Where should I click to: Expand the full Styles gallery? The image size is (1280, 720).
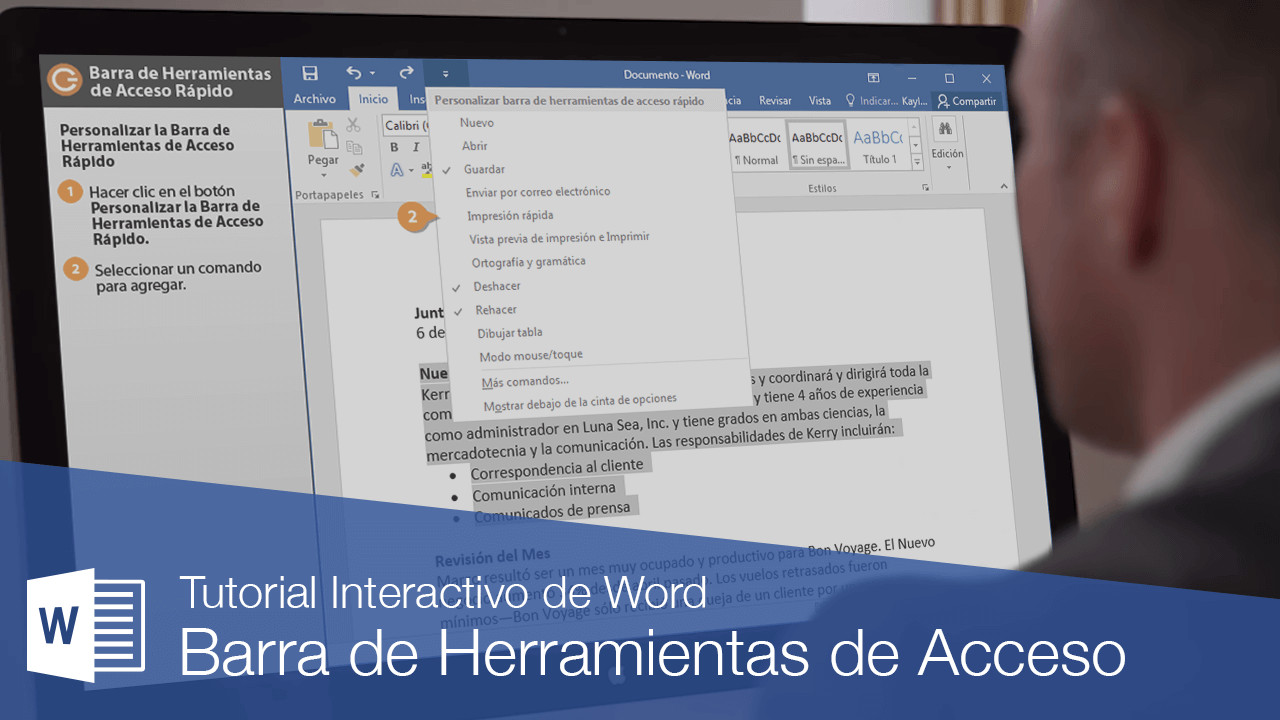pyautogui.click(x=917, y=161)
